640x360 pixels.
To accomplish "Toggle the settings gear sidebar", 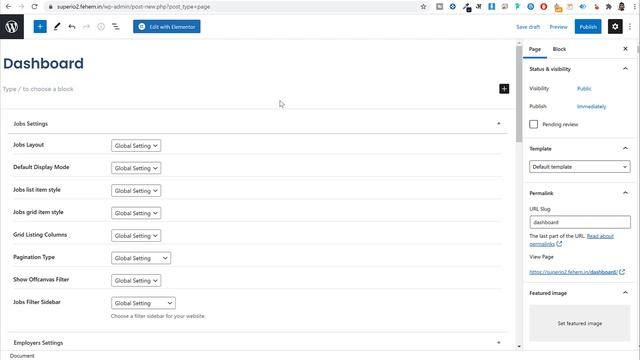I will click(615, 27).
